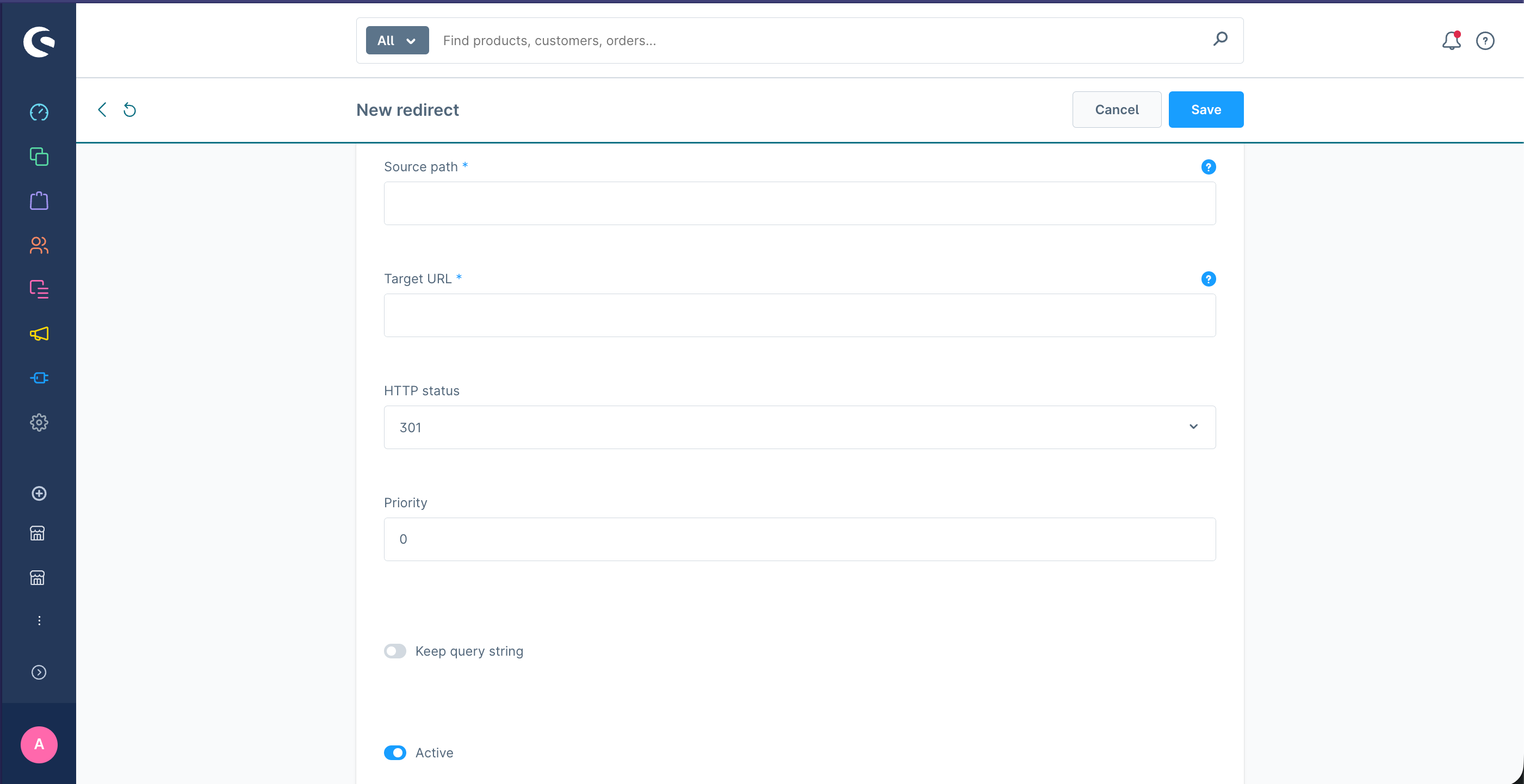Click the Cancel button
This screenshot has width=1524, height=784.
point(1117,109)
